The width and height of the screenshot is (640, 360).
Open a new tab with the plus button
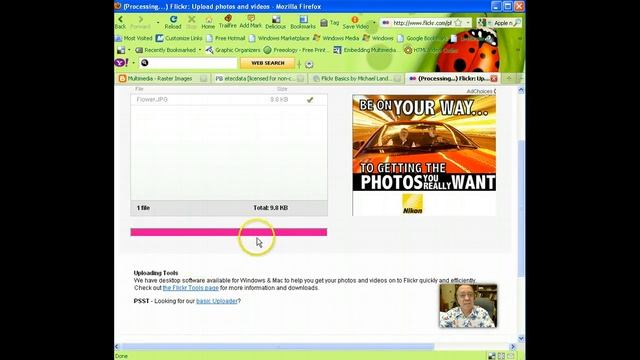[x=509, y=78]
